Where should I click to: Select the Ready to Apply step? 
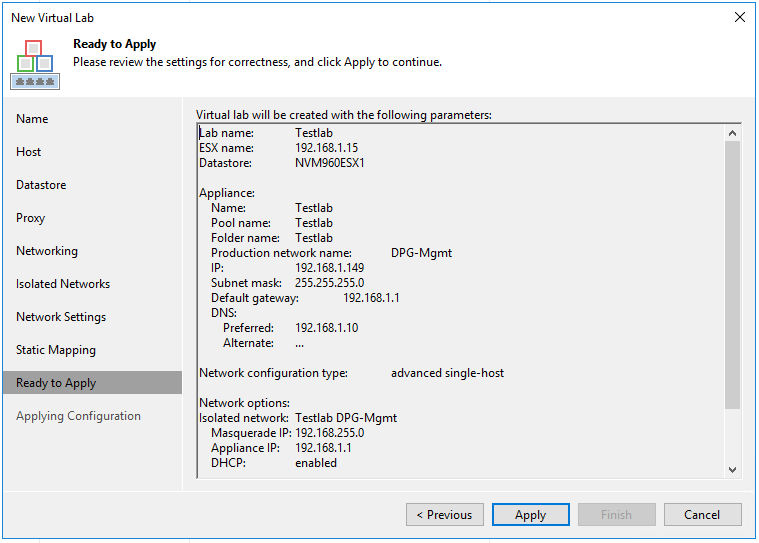[x=56, y=383]
